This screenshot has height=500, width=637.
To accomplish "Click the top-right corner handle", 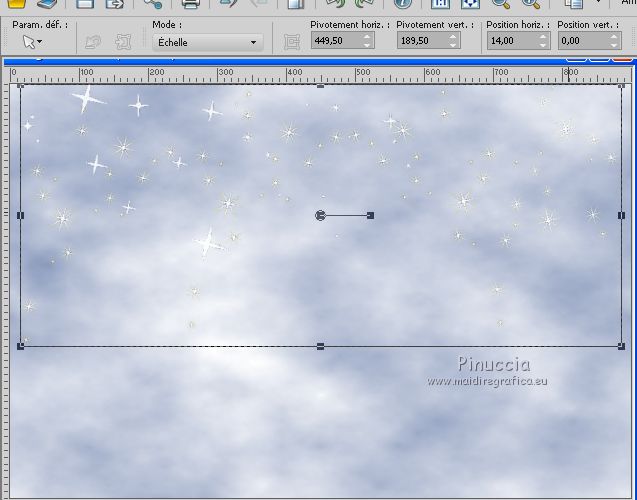I will pyautogui.click(x=621, y=86).
